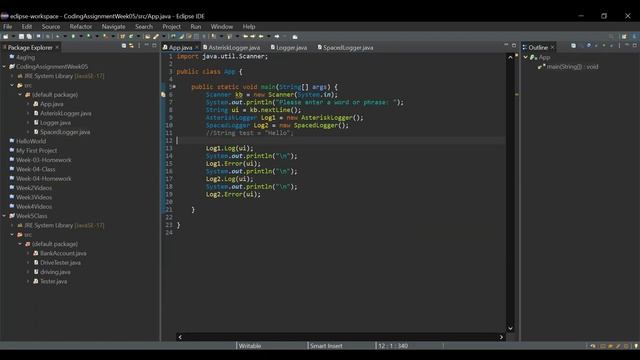Toggle Mark Occurrences highlighter in toolbar
This screenshot has height=360, width=640.
(x=182, y=36)
